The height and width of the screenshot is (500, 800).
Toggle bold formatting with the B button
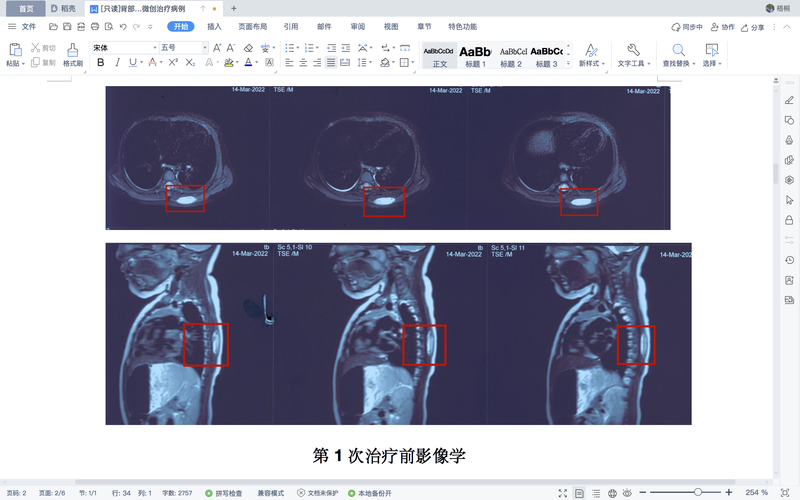[100, 63]
